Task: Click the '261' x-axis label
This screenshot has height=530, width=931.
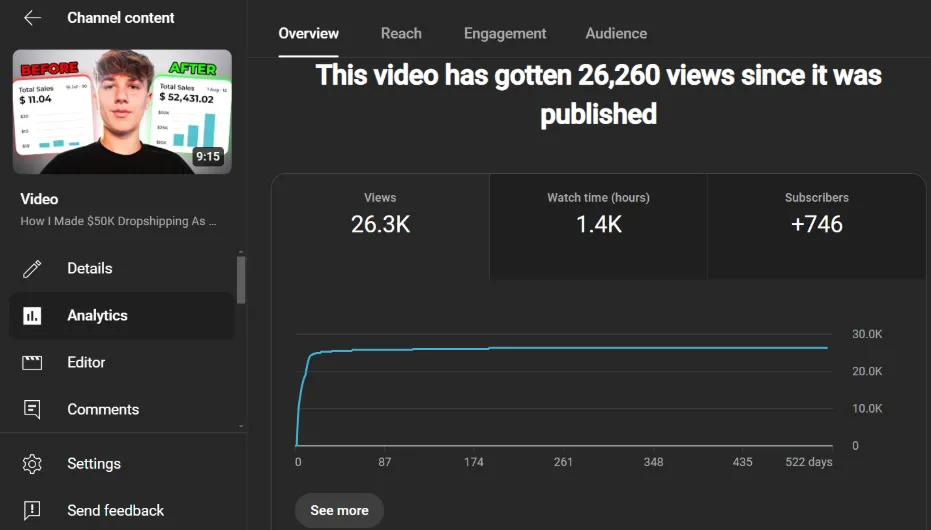Action: tap(563, 462)
